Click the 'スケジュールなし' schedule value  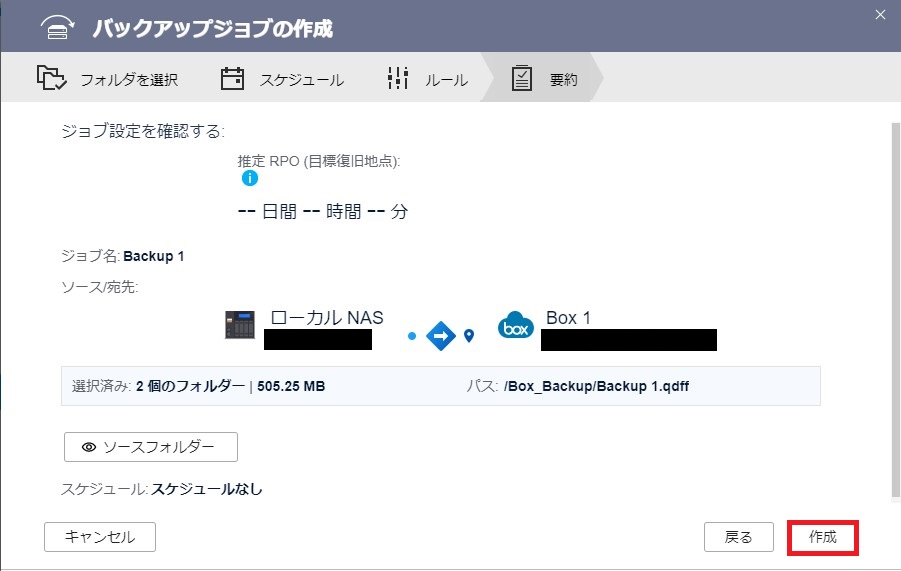point(207,489)
